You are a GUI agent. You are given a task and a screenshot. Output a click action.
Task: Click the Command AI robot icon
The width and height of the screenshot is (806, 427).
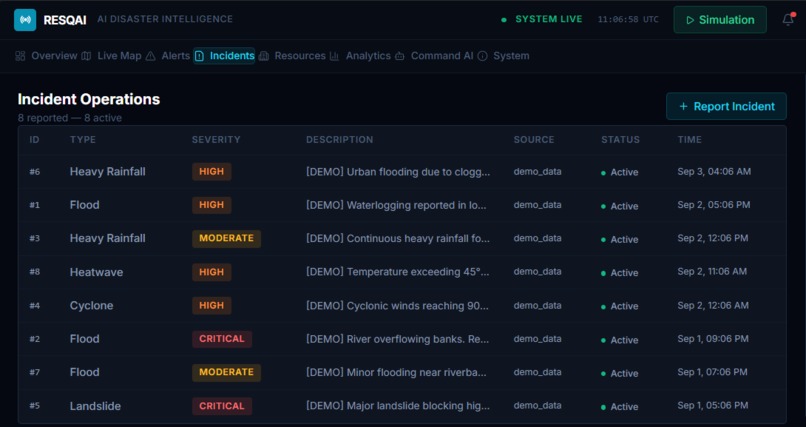(399, 56)
